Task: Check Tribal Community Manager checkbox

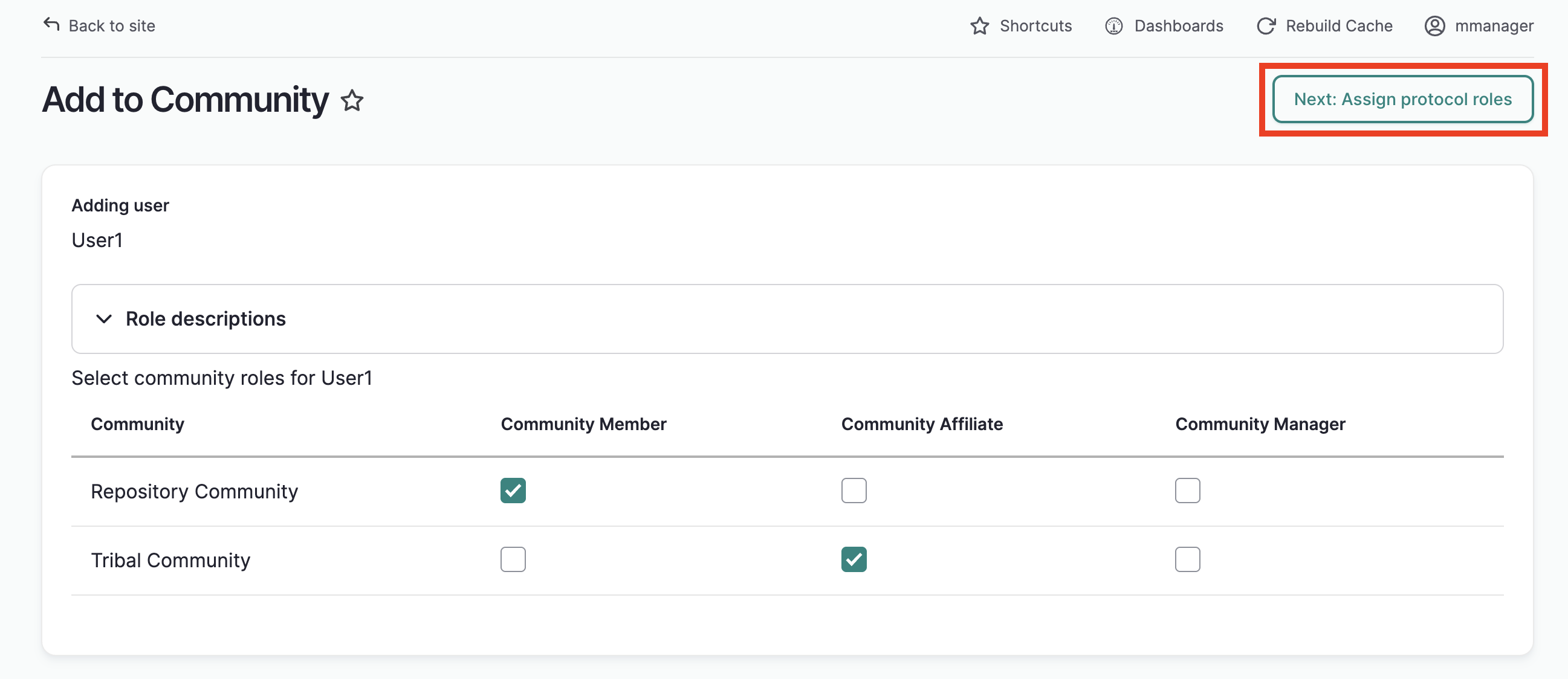Action: 1188,559
